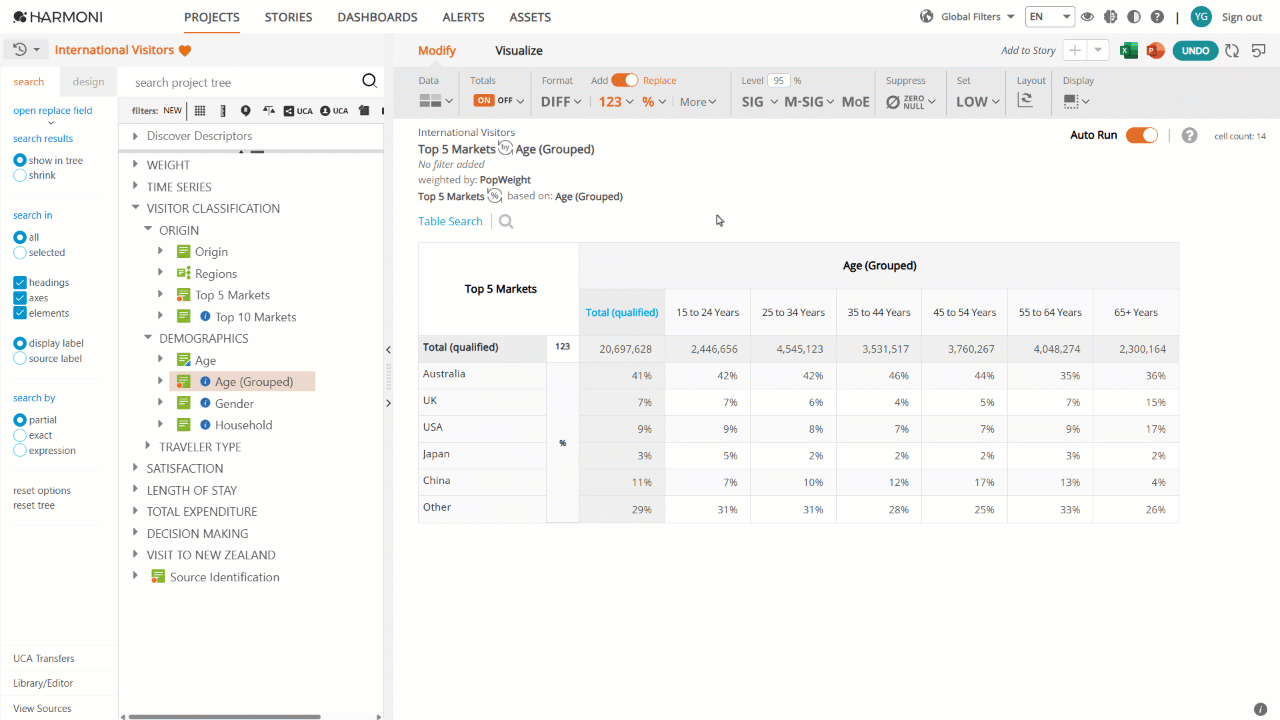Click the grid filter icon in filters row
1280x720 pixels.
click(200, 111)
